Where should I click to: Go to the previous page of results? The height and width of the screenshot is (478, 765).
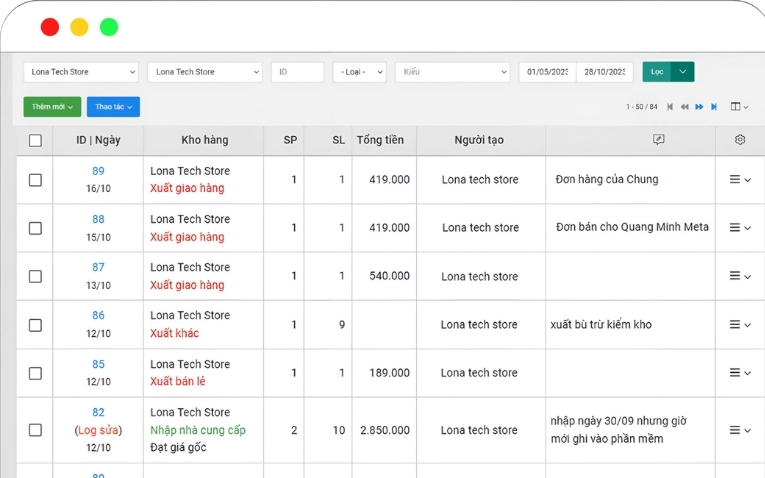click(685, 107)
